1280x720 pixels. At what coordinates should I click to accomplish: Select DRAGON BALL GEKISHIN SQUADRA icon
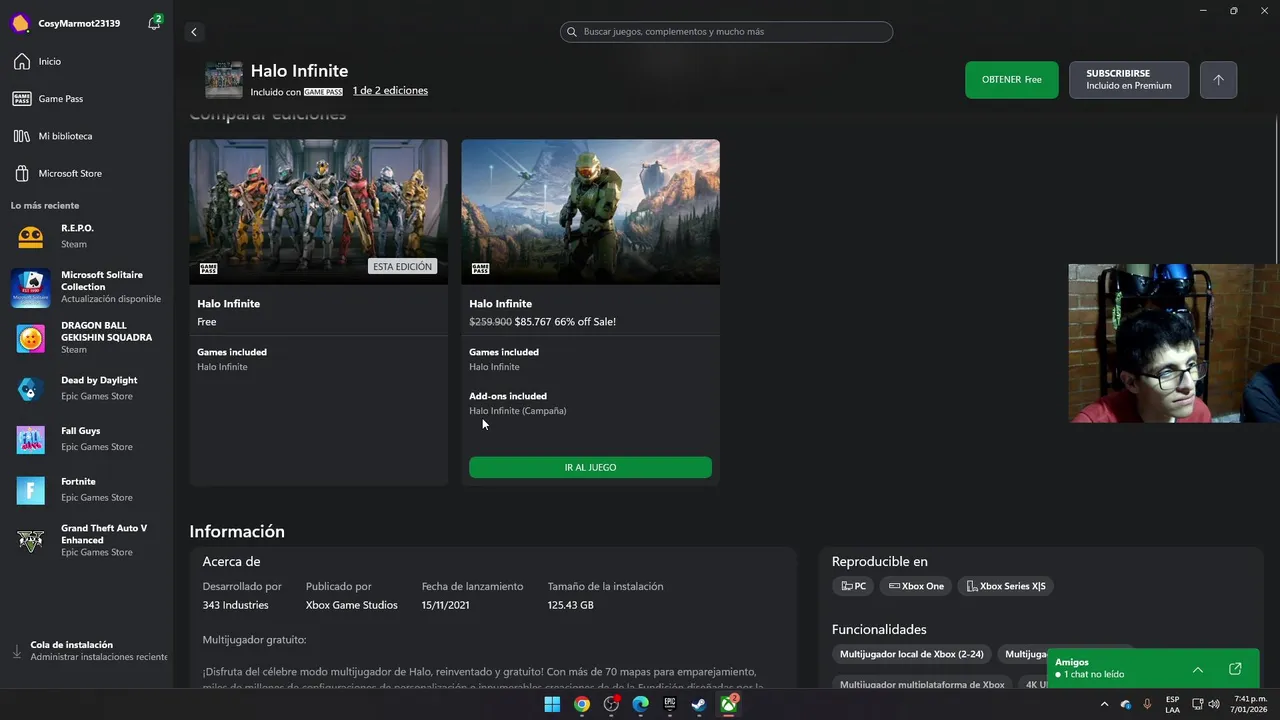pos(31,339)
